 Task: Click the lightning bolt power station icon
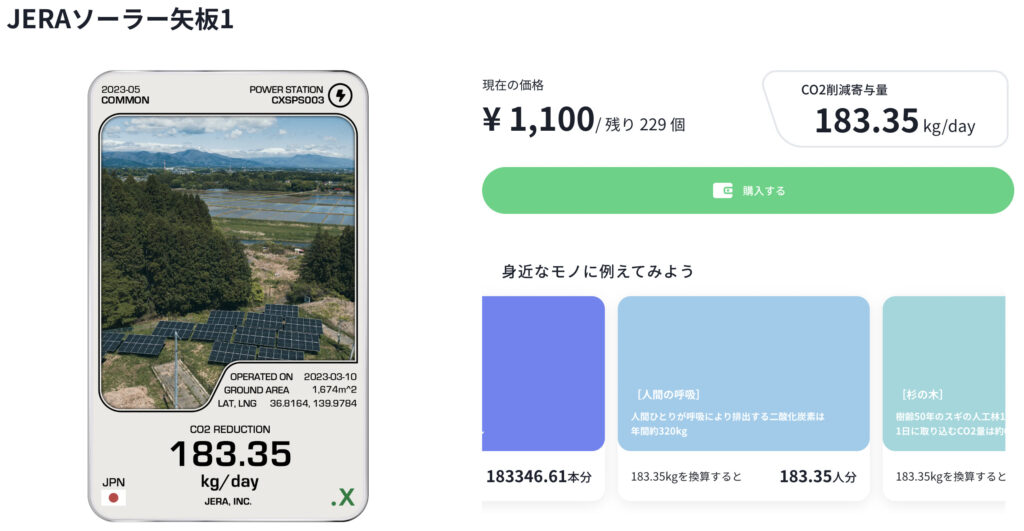tap(341, 95)
